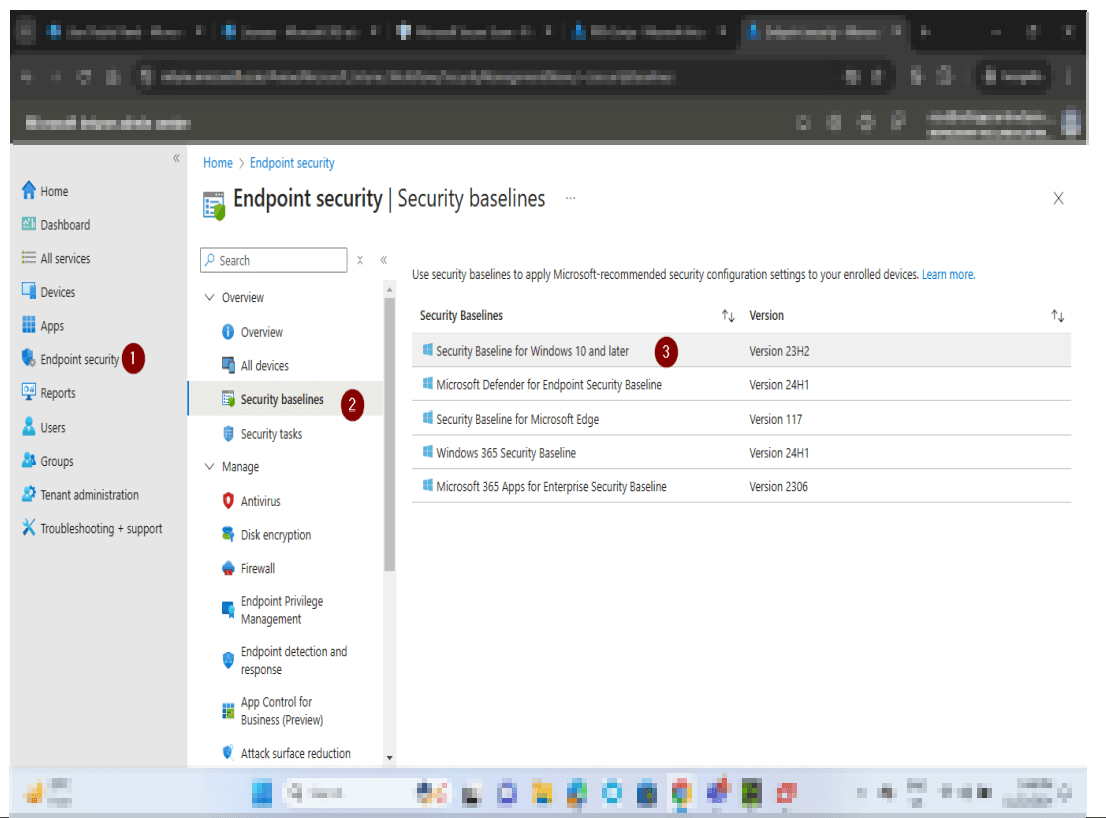Screen dimensions: 1106x818
Task: Collapse the Manage section group
Action: click(x=209, y=467)
